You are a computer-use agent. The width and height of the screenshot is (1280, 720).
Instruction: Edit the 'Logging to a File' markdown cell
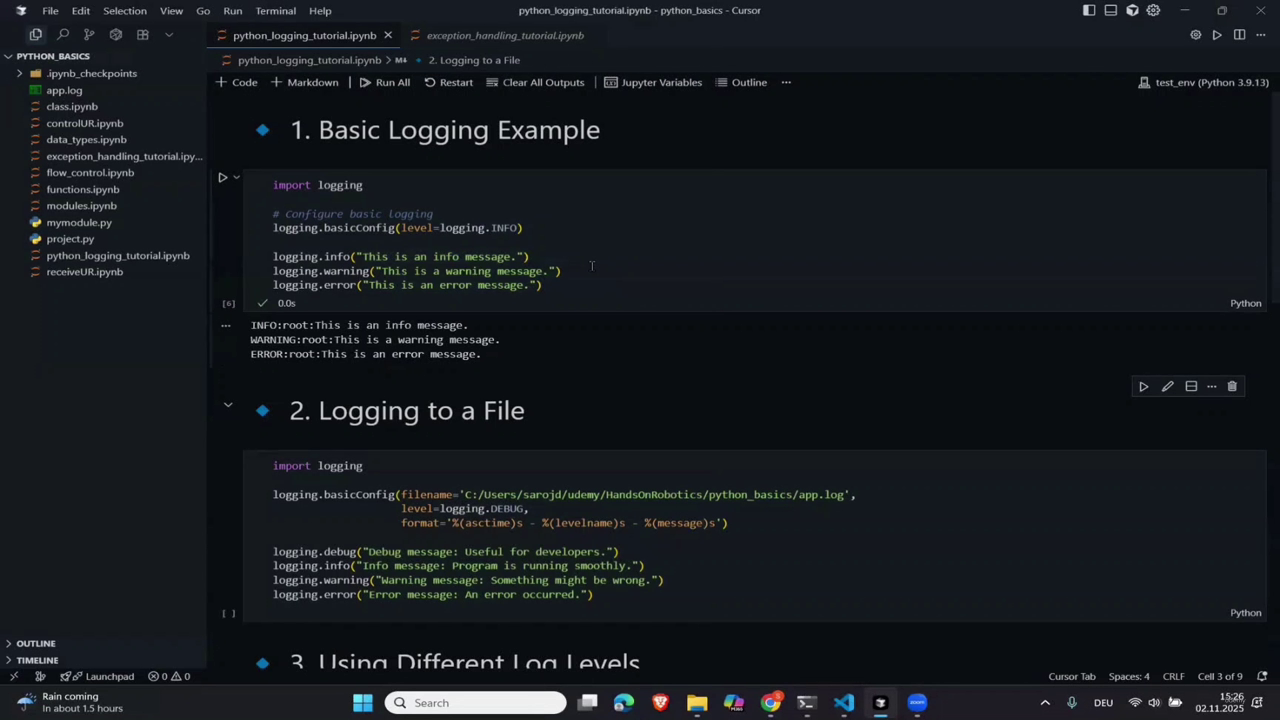[x=1167, y=387]
